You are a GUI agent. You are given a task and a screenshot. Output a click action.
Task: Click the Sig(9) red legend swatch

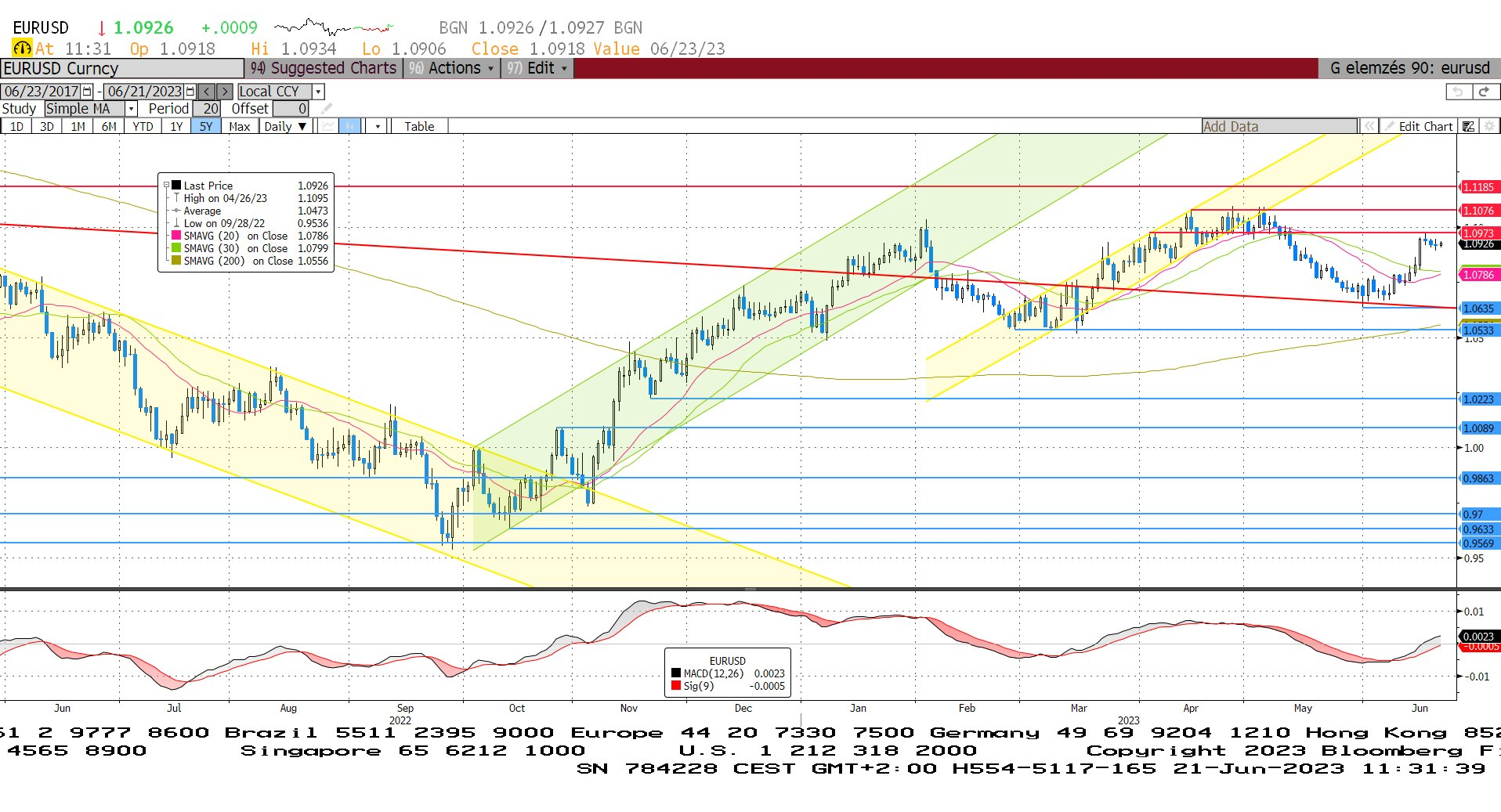[676, 686]
